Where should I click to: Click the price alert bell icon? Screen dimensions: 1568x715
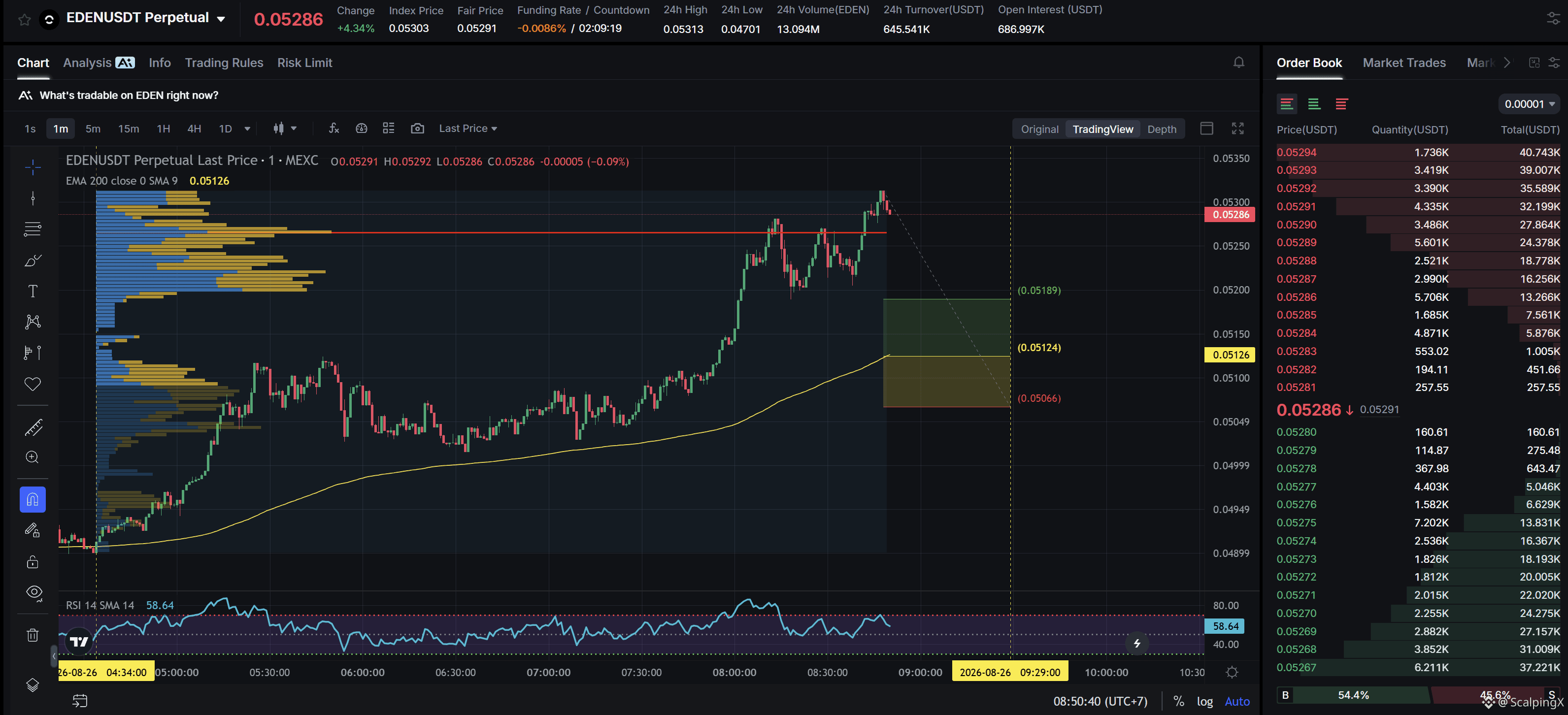pyautogui.click(x=1239, y=63)
